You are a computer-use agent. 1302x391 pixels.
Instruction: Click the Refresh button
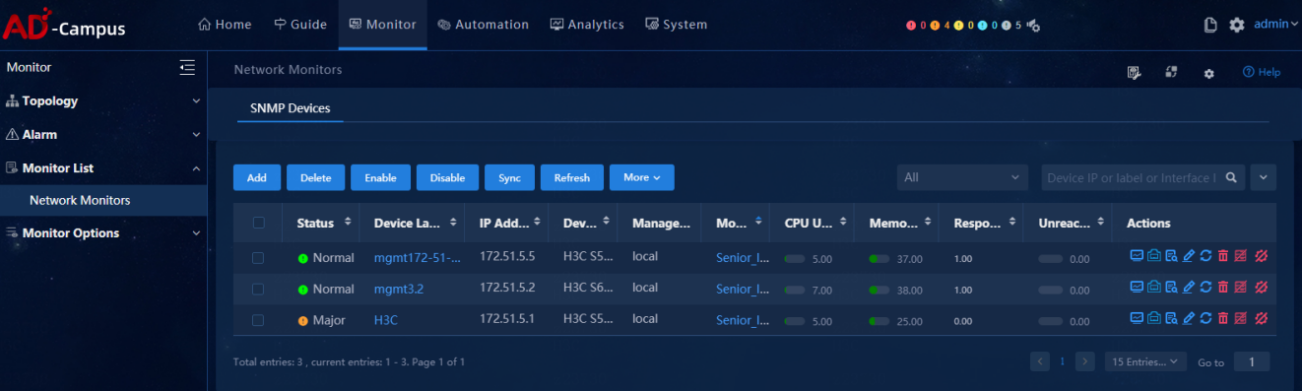tap(572, 177)
